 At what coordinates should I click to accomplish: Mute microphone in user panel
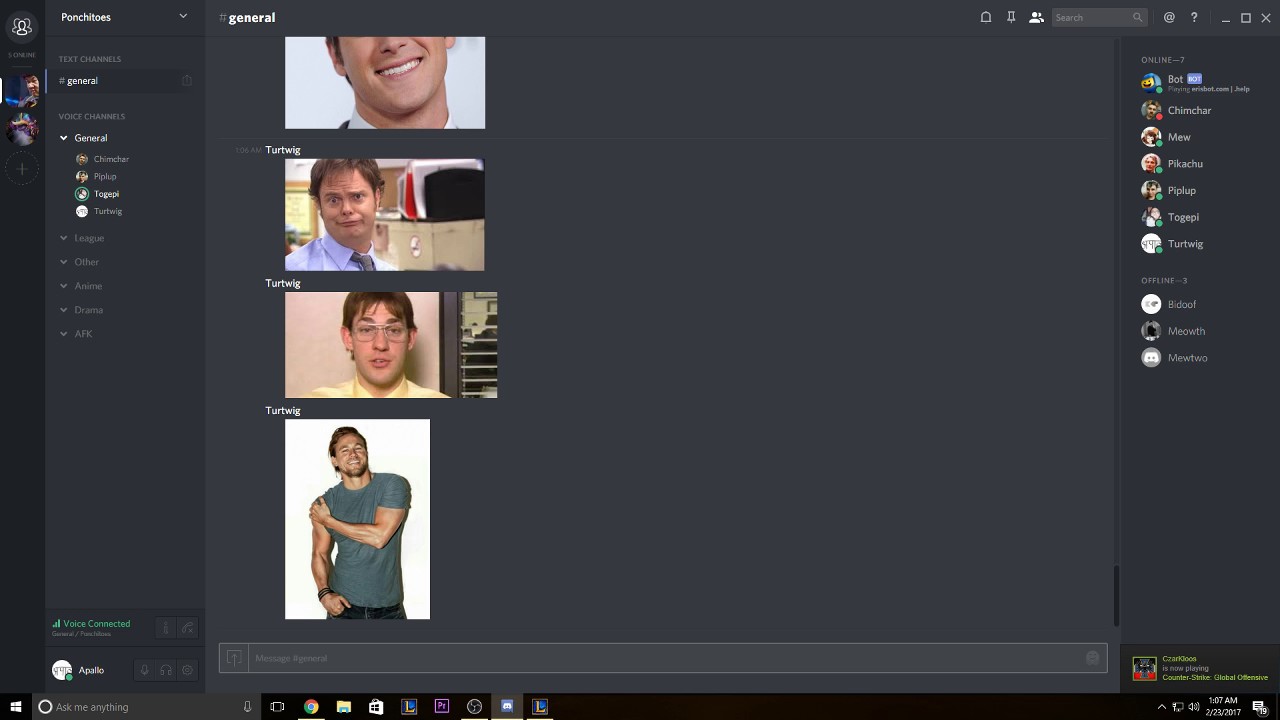[144, 670]
